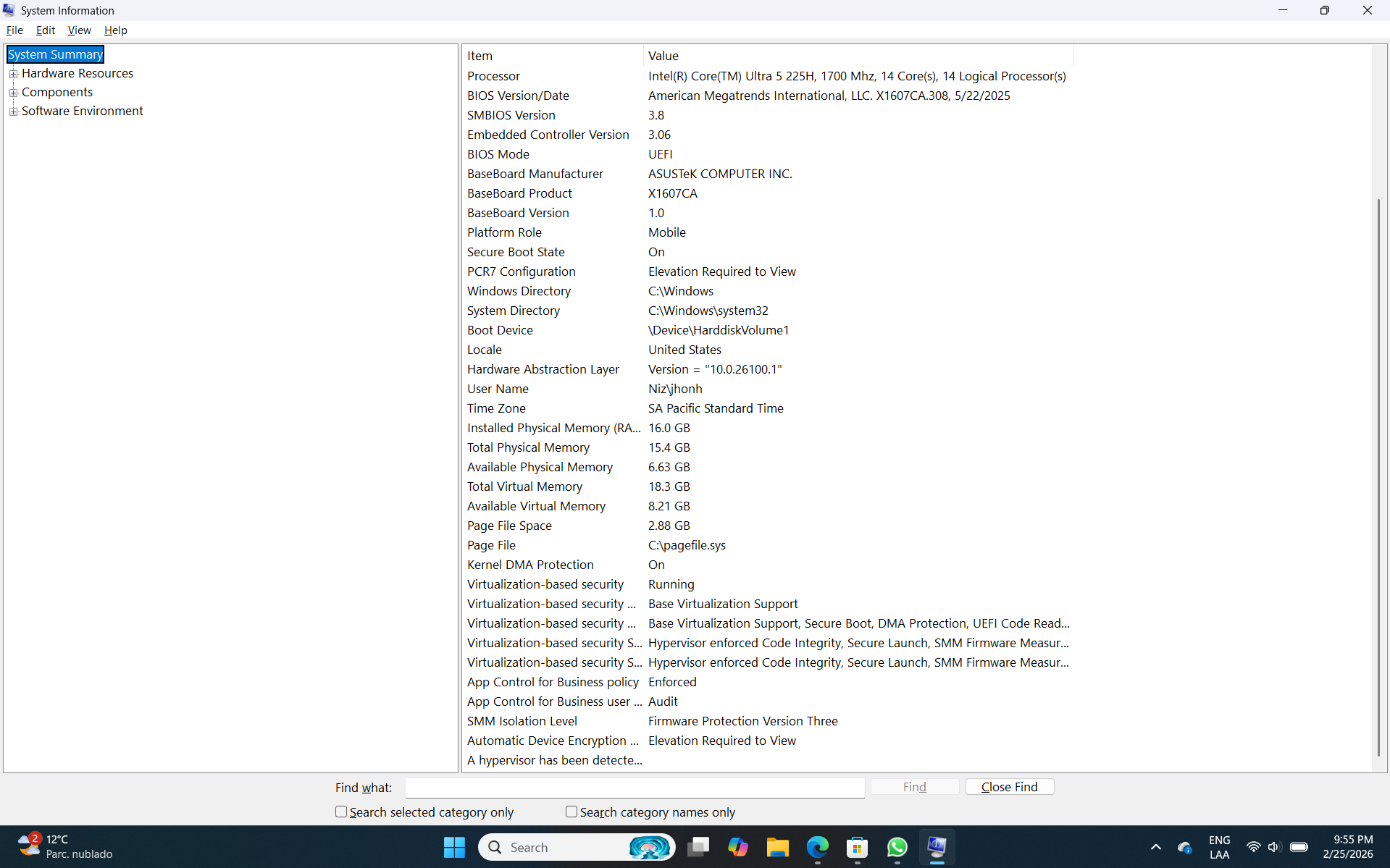This screenshot has width=1390, height=868.
Task: Select the Secure Boot State row
Action: [x=768, y=252]
